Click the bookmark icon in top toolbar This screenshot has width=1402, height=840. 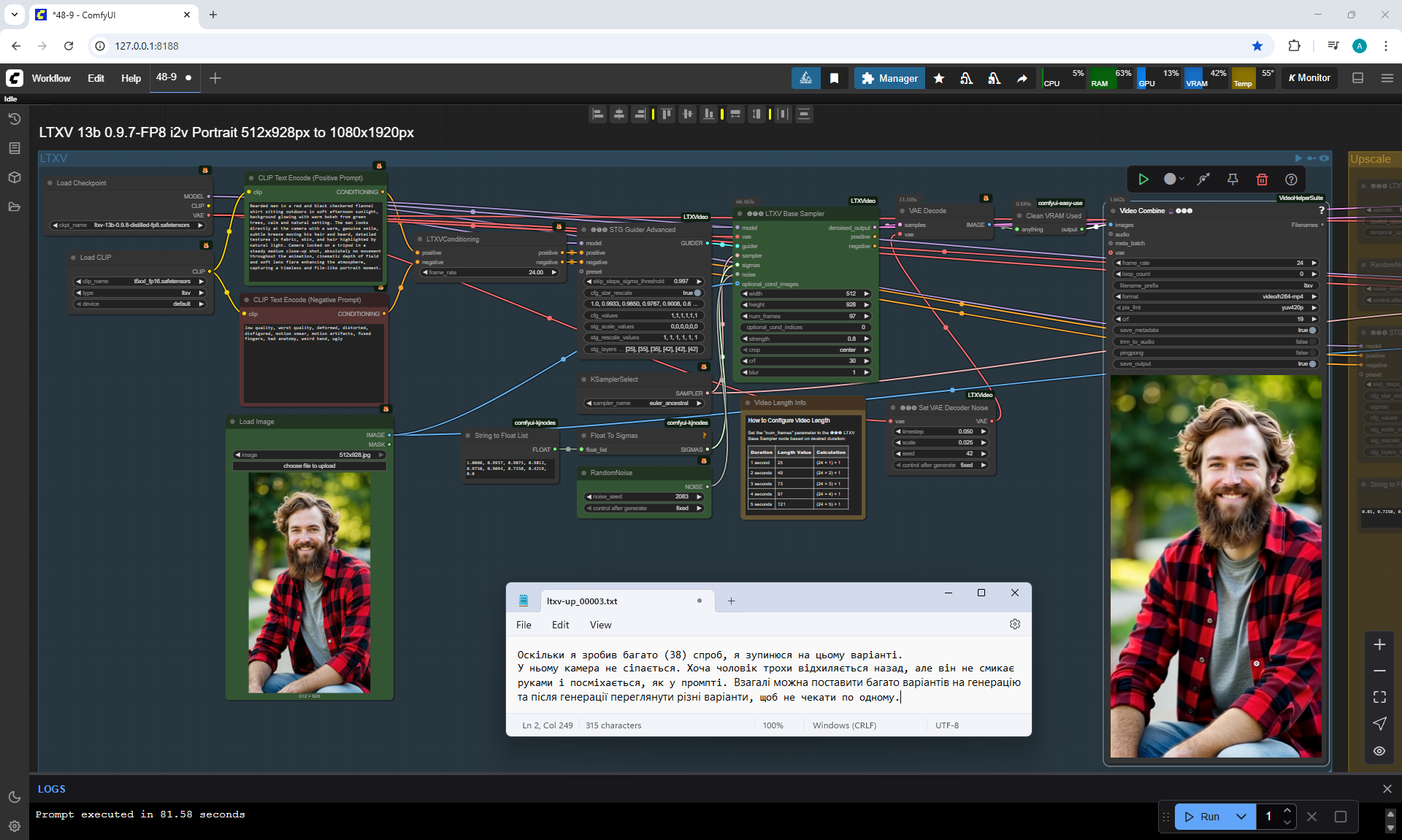[x=834, y=78]
